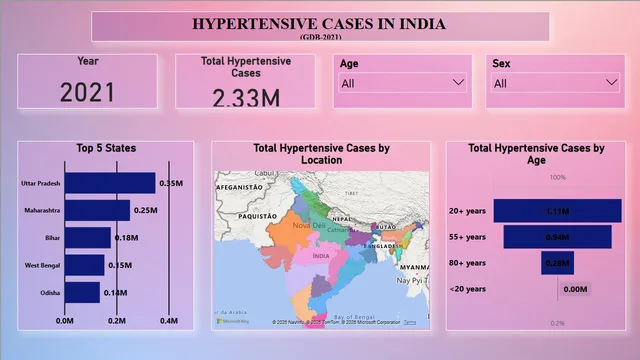The height and width of the screenshot is (360, 640).
Task: Click the 0.2M axis label
Action: [117, 321]
